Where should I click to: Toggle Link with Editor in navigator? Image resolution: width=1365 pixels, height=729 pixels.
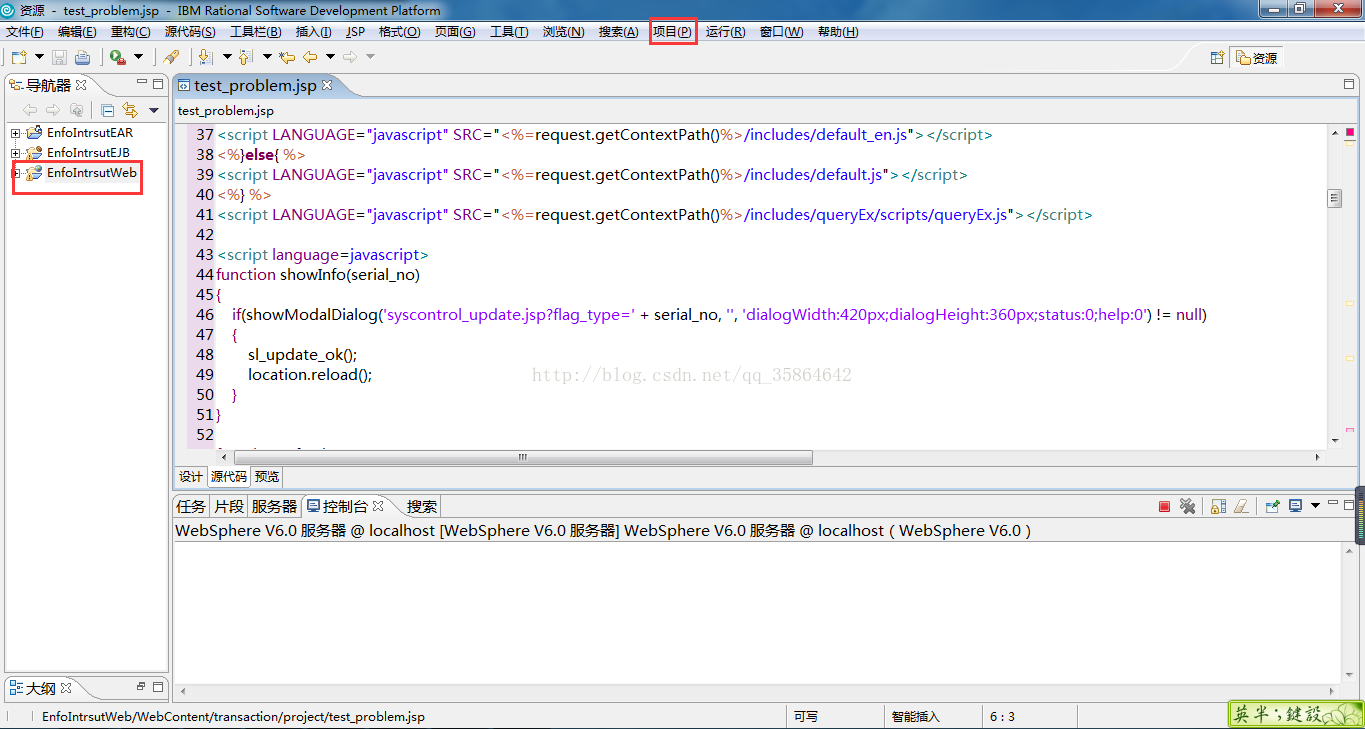pyautogui.click(x=130, y=110)
